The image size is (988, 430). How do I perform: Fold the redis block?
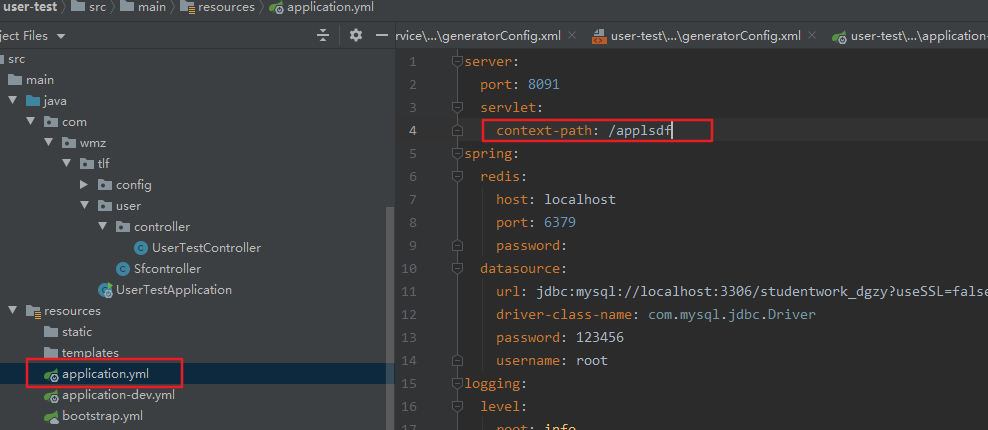point(457,177)
